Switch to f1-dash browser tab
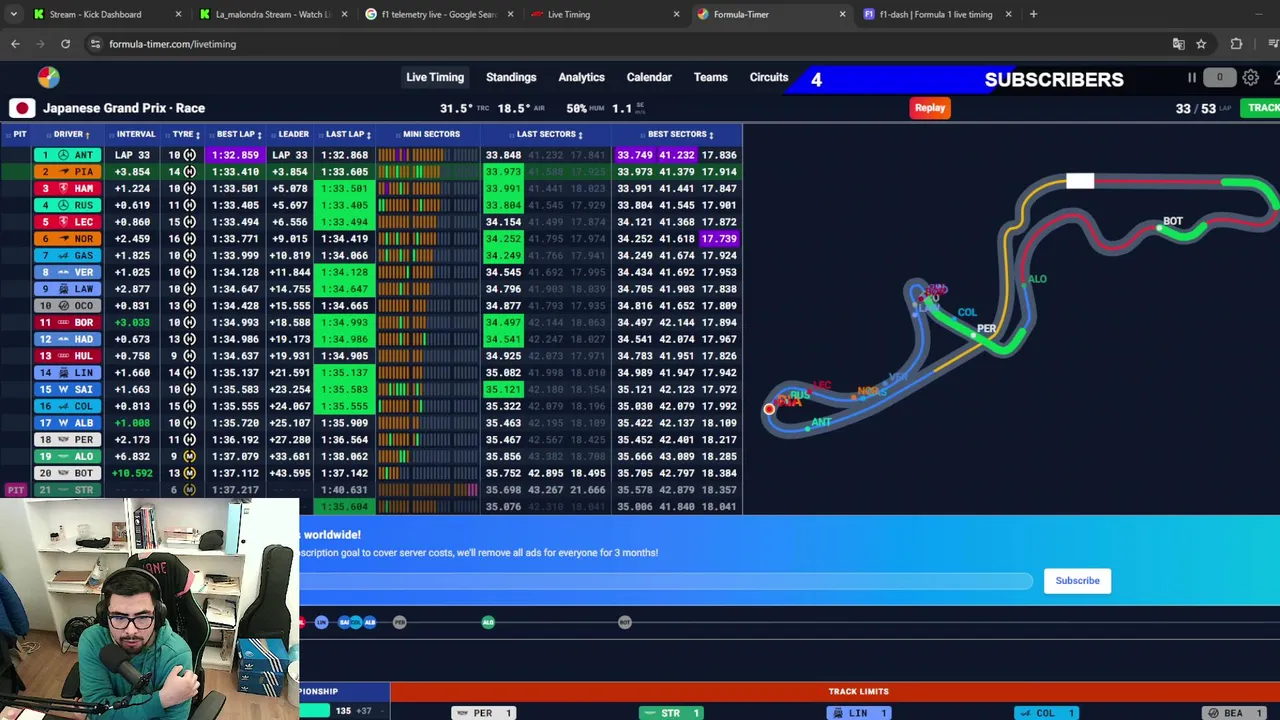This screenshot has height=720, width=1280. pos(936,14)
